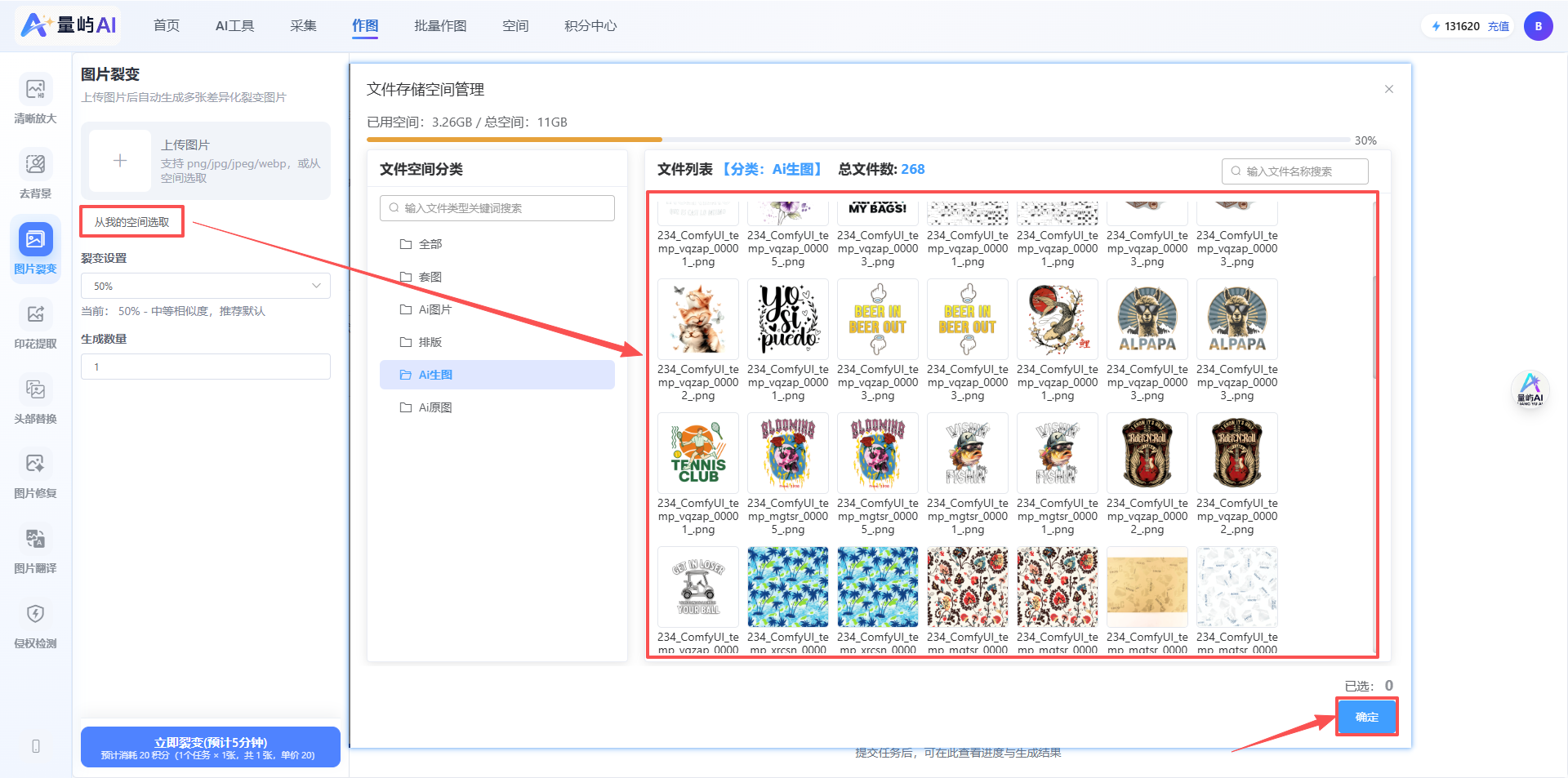Screen dimensions: 1568x778
Task: Select the 排版 folder category
Action: click(x=497, y=342)
